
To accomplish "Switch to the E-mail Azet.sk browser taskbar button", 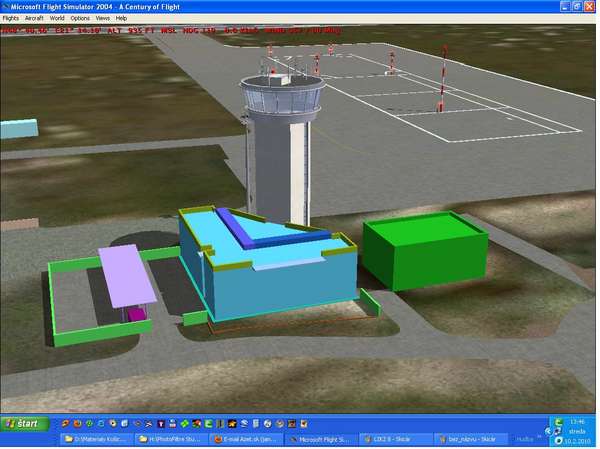I will tap(246, 439).
